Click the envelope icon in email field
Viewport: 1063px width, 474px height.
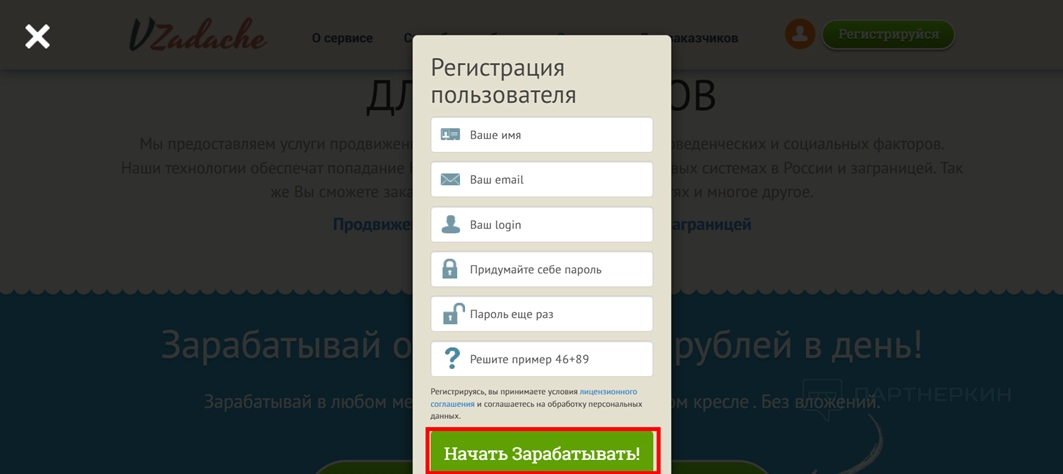click(x=450, y=180)
